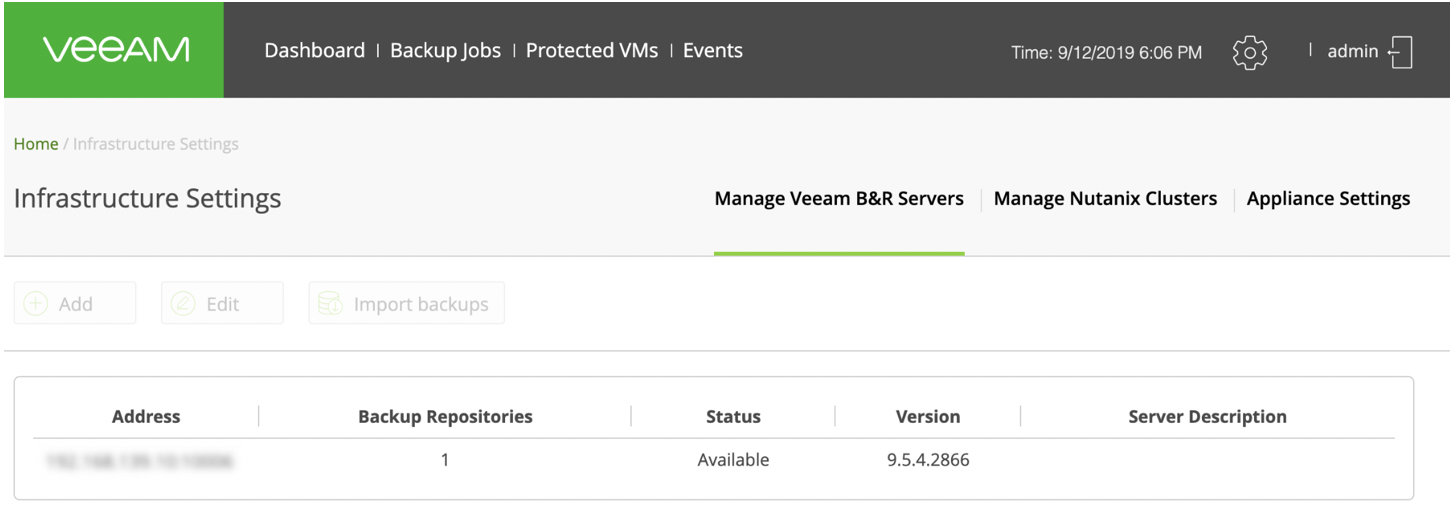Screen dimensions: 1454x522
Task: Click the Import backups button label
Action: click(421, 304)
